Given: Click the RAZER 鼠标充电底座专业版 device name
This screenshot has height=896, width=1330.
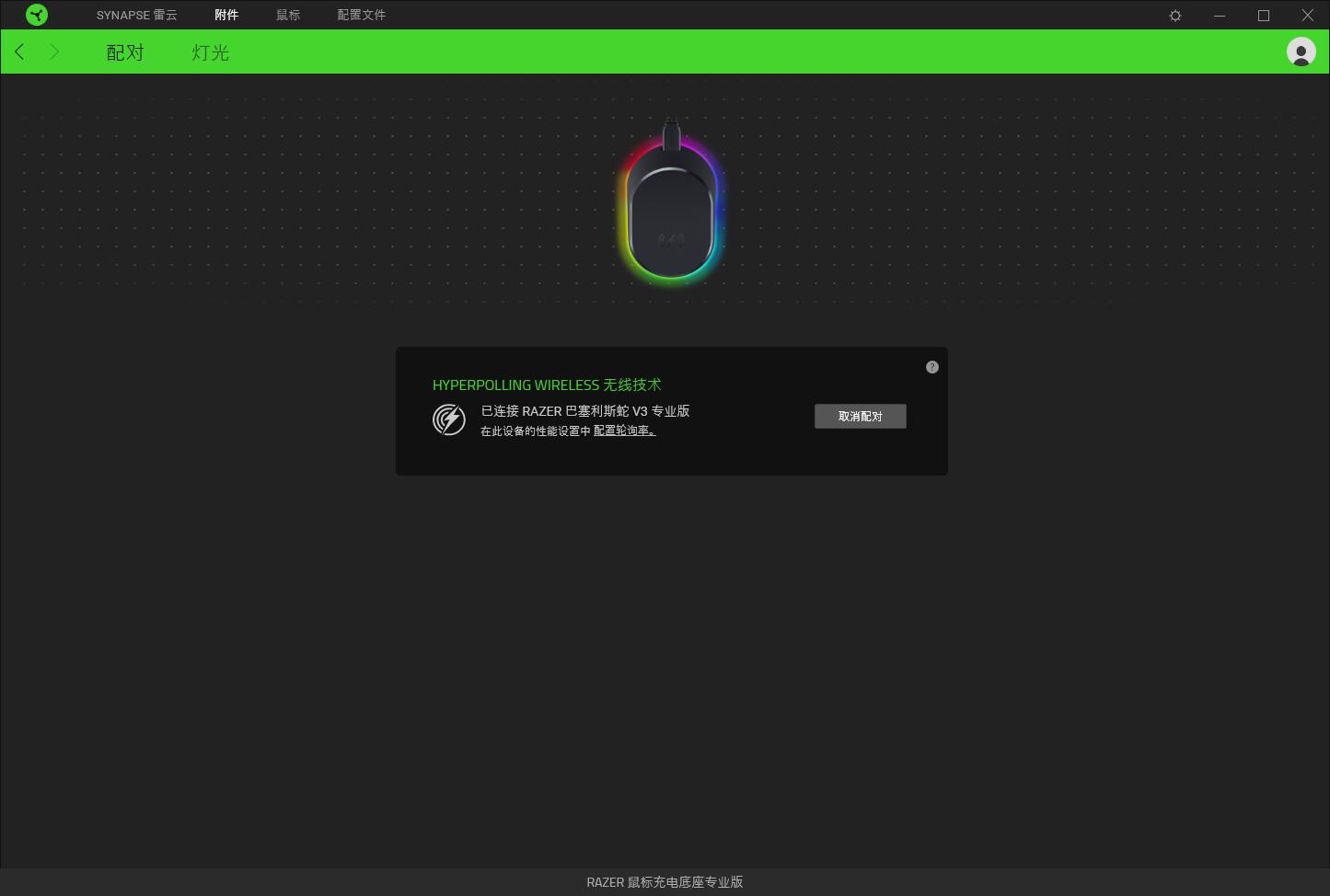Looking at the screenshot, I should 665,882.
